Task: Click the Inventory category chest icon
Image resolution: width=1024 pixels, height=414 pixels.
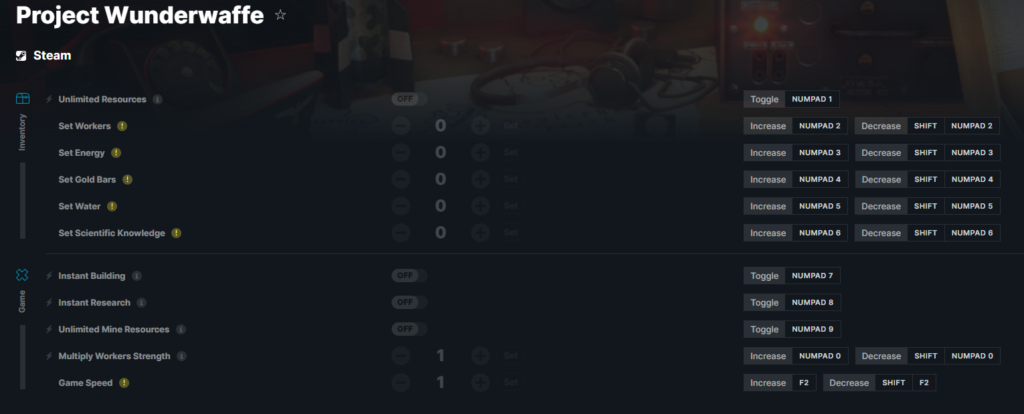Action: tap(23, 99)
